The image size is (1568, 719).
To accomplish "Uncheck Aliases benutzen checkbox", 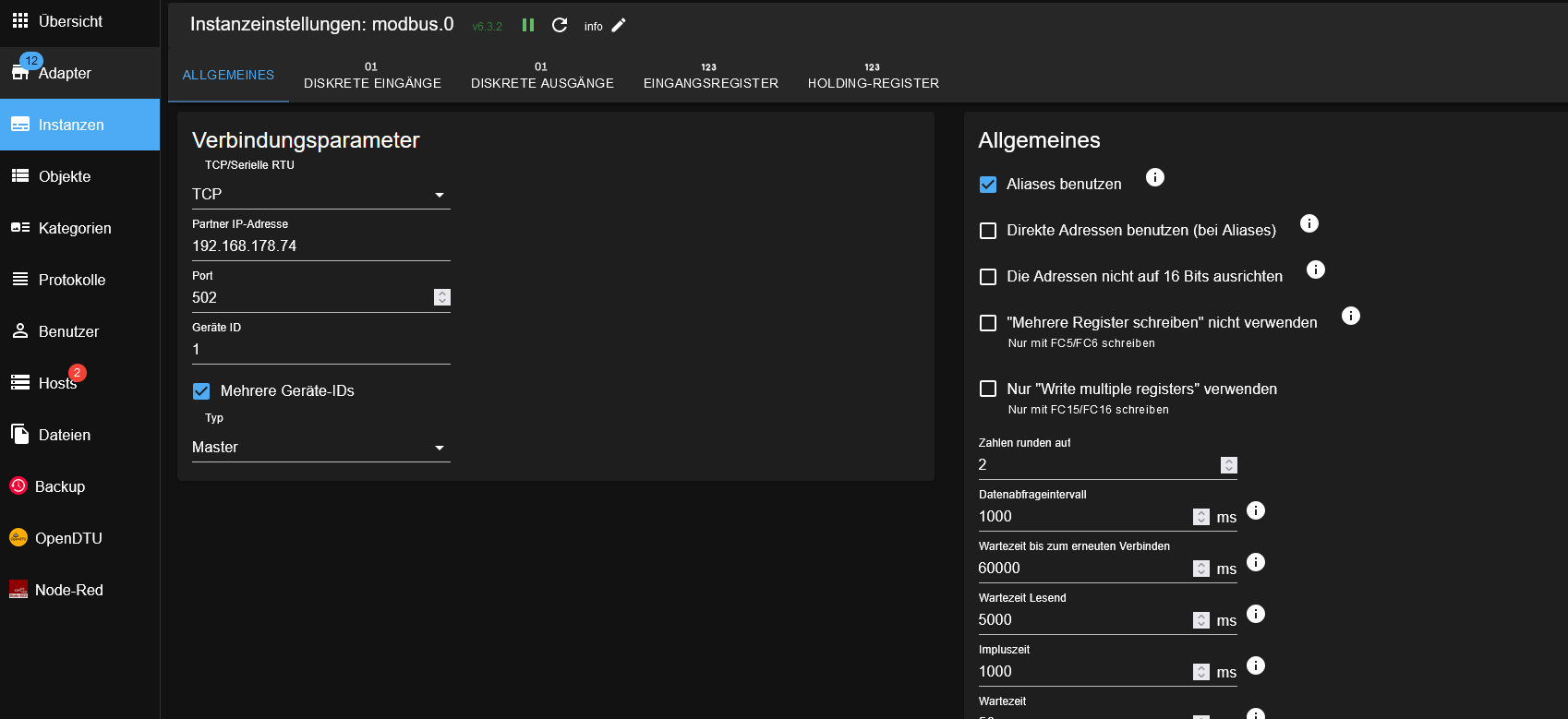I will pos(988,185).
